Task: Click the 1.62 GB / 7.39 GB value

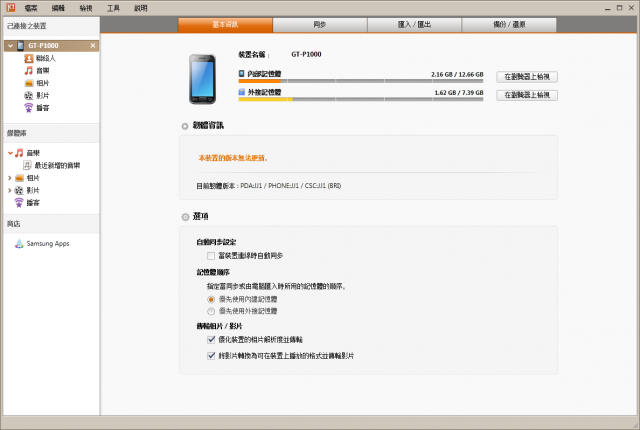Action: coord(459,93)
